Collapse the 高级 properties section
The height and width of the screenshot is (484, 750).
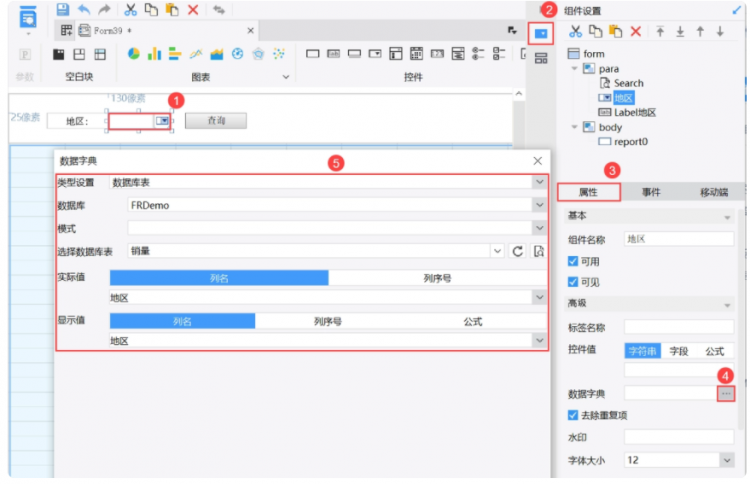click(727, 305)
